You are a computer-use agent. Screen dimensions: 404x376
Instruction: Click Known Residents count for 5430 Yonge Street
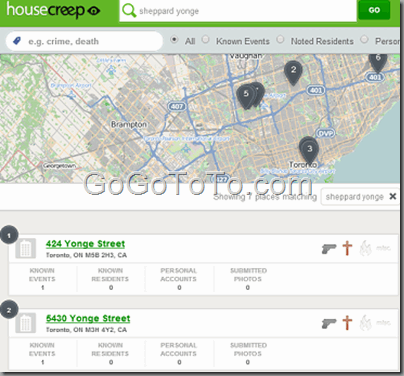110,354
